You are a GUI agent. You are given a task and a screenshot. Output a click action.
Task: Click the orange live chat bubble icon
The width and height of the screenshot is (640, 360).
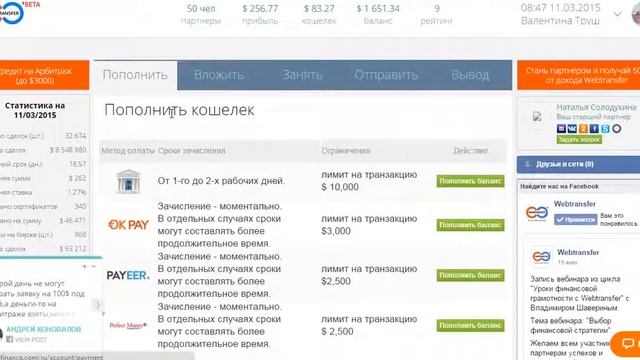[627, 343]
